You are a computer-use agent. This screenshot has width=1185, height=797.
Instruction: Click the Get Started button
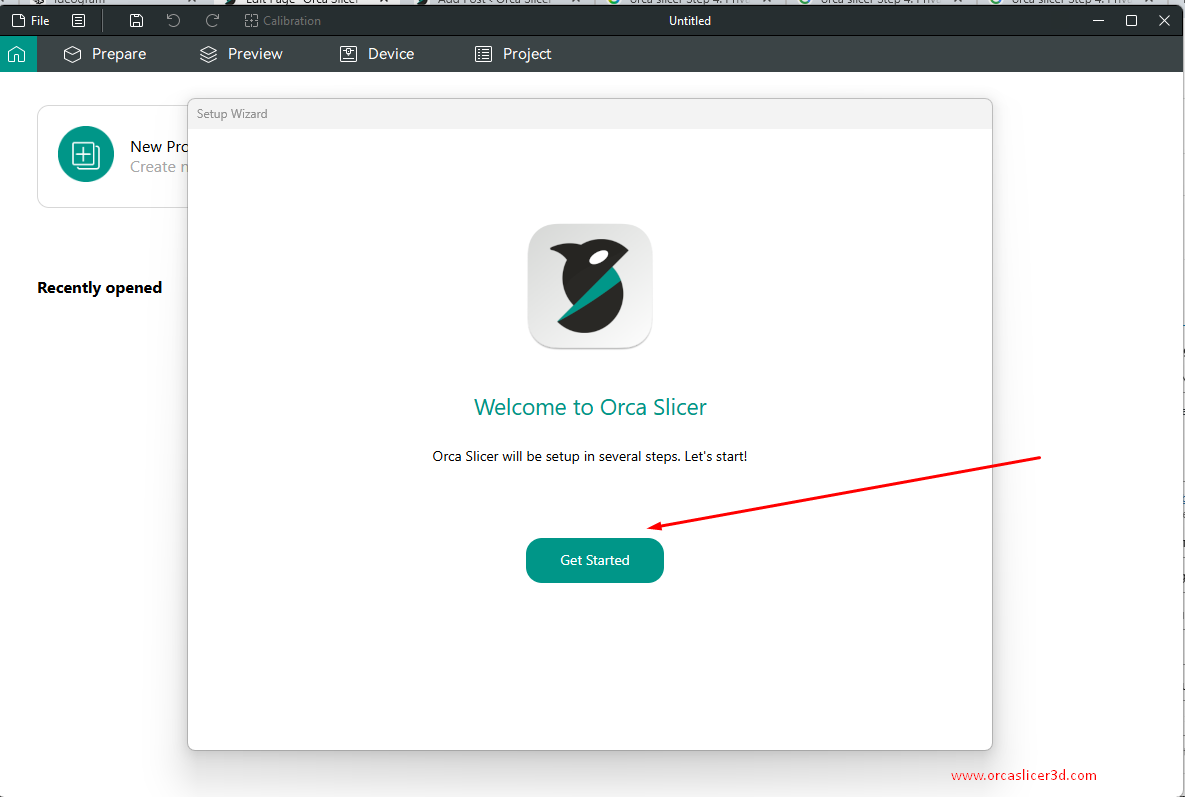click(595, 561)
